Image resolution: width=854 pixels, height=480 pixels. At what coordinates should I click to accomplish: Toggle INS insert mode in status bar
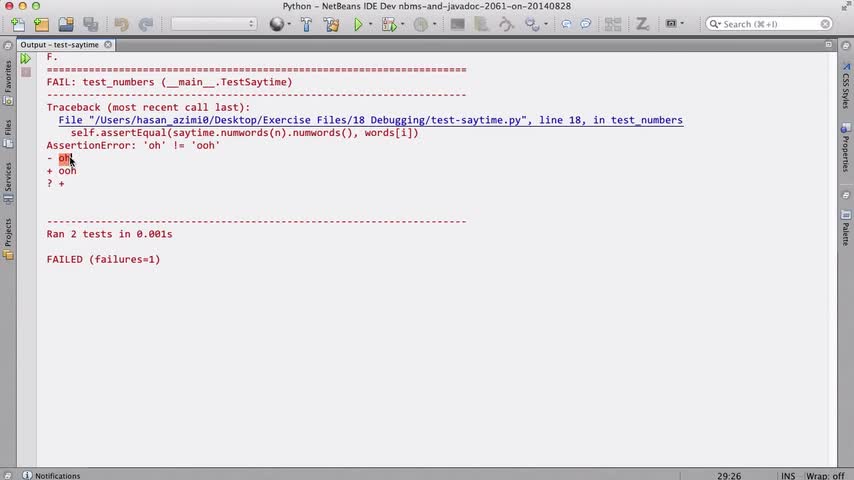click(x=788, y=476)
